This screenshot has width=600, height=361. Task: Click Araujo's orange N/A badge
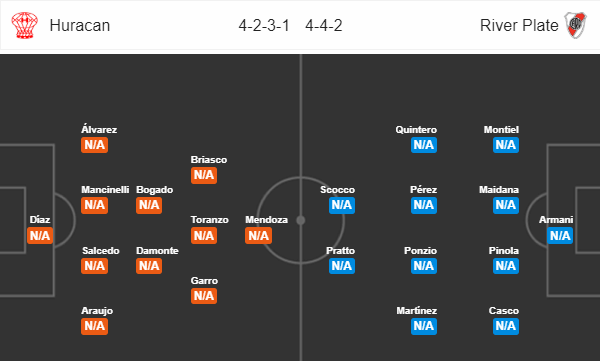tap(94, 326)
